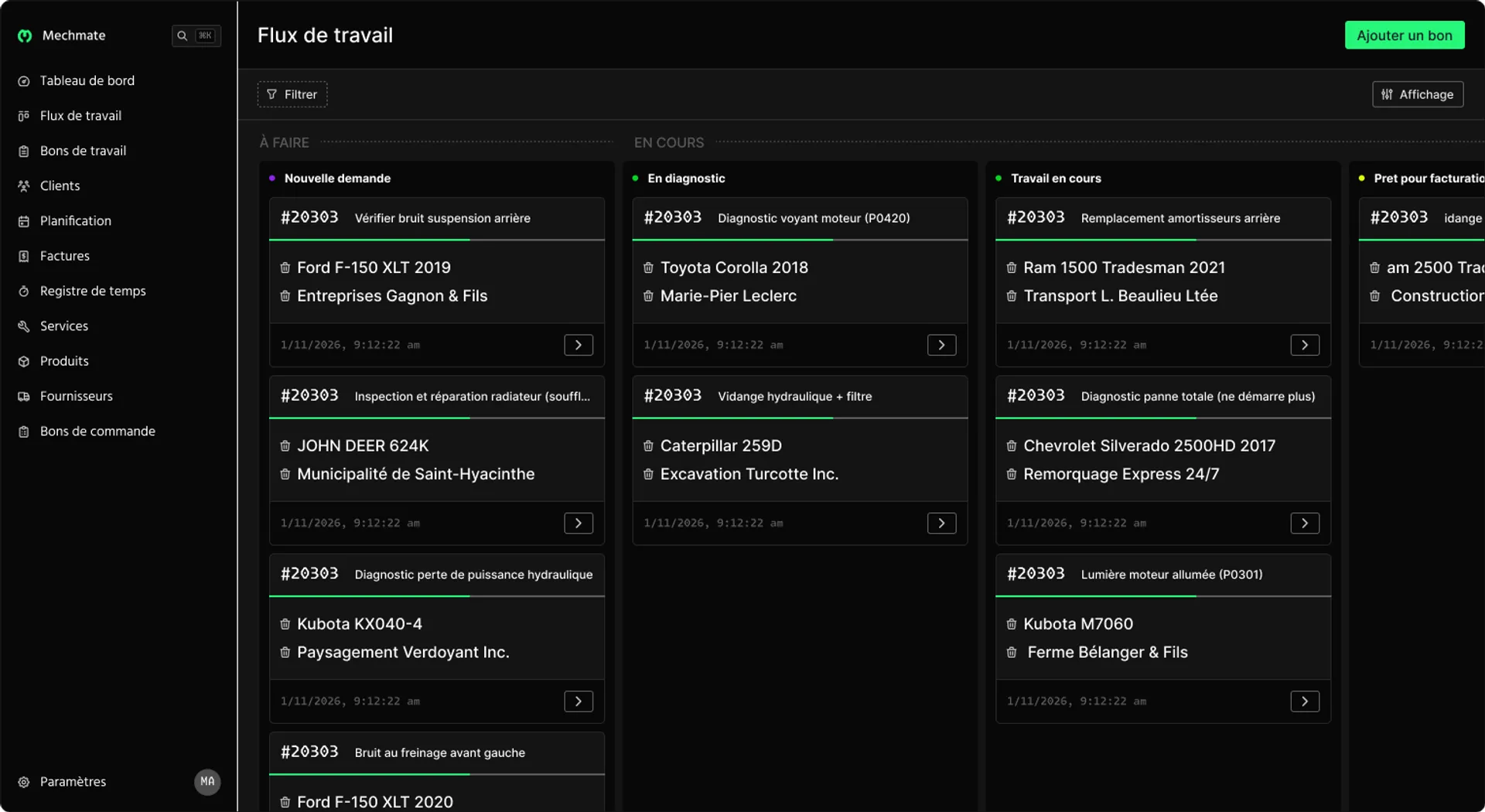Expand the Kubota M7060 card arrow
Image resolution: width=1485 pixels, height=812 pixels.
[x=1304, y=701]
